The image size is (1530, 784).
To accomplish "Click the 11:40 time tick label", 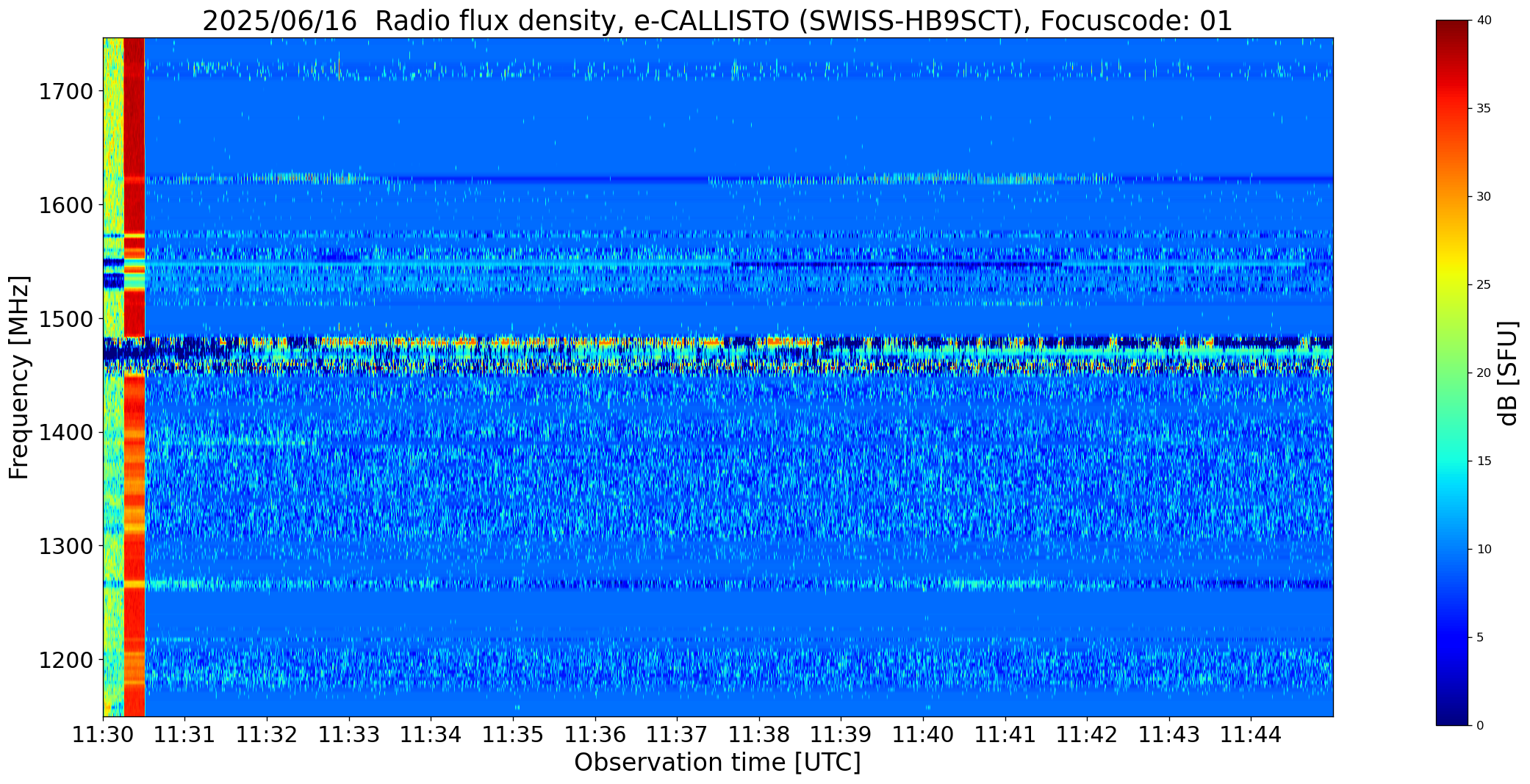I will click(923, 735).
